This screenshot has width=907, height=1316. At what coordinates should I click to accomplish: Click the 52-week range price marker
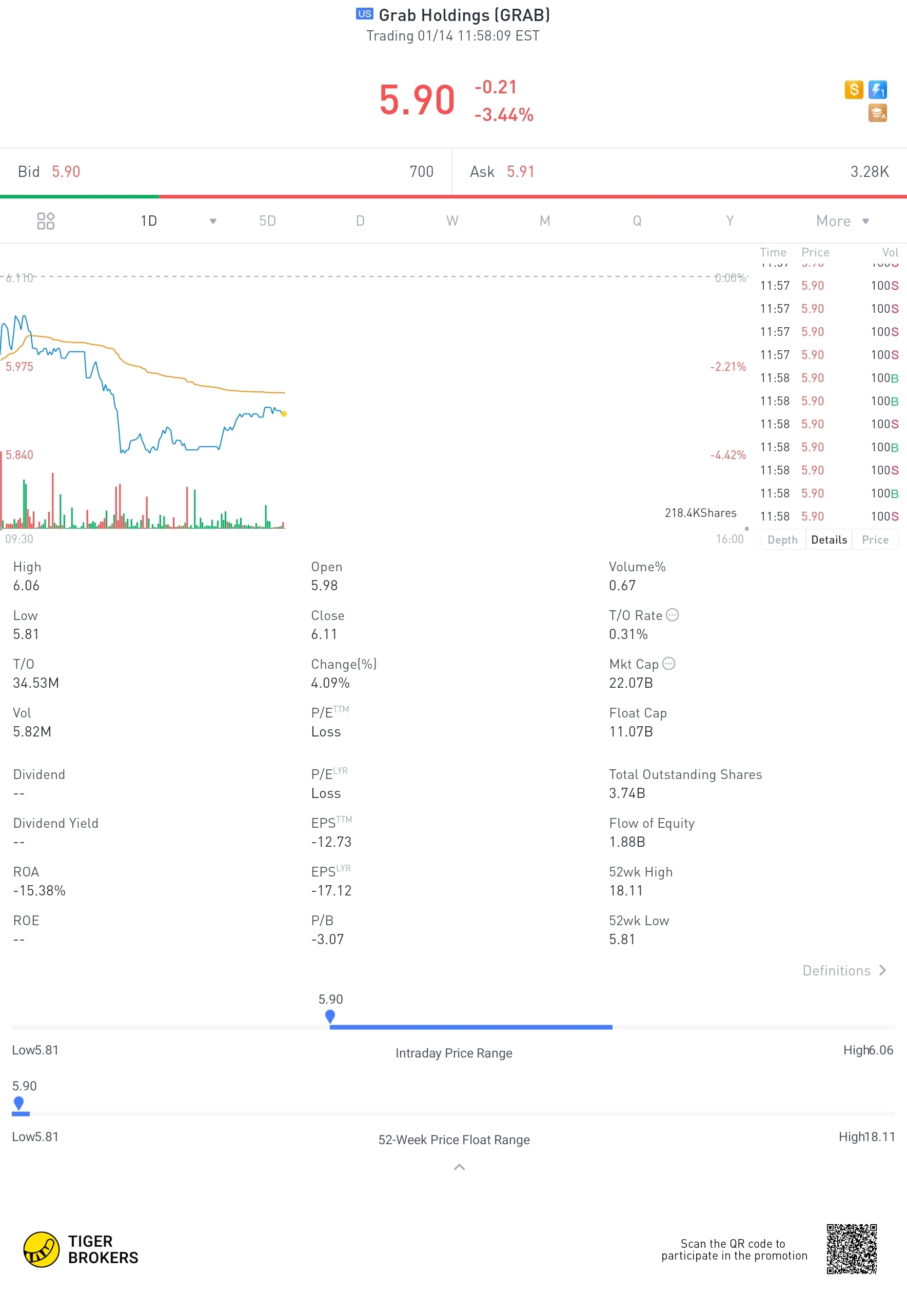(19, 1103)
